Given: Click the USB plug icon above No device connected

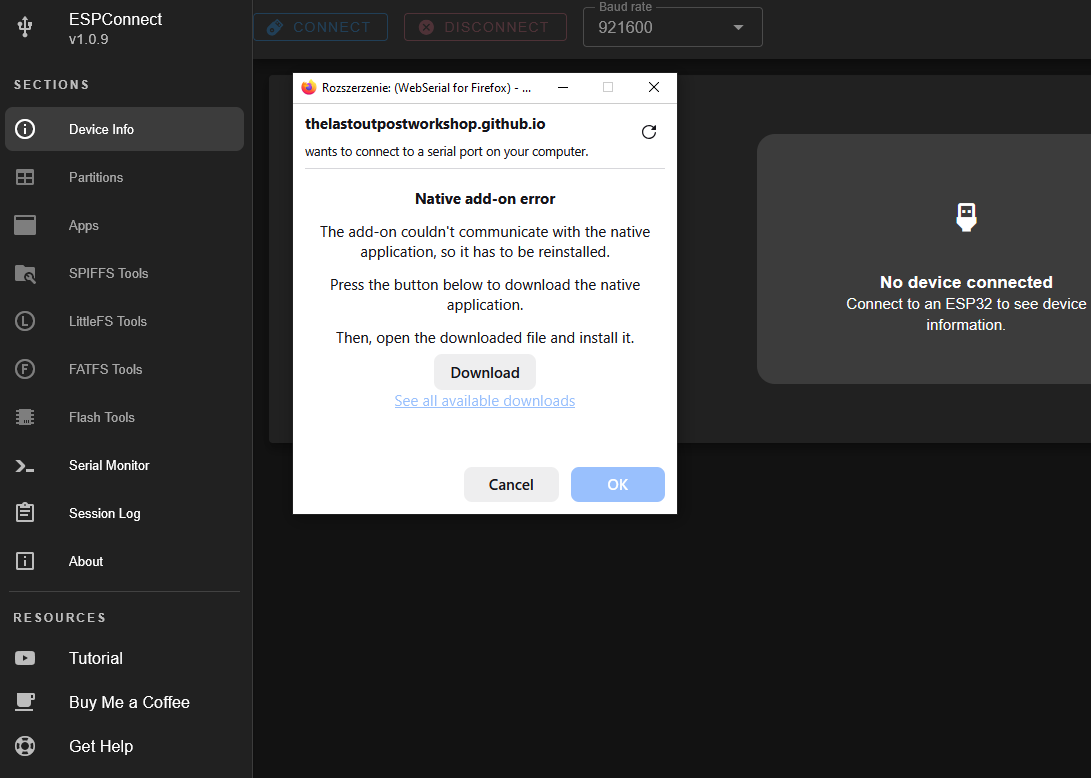Looking at the screenshot, I should coord(966,217).
